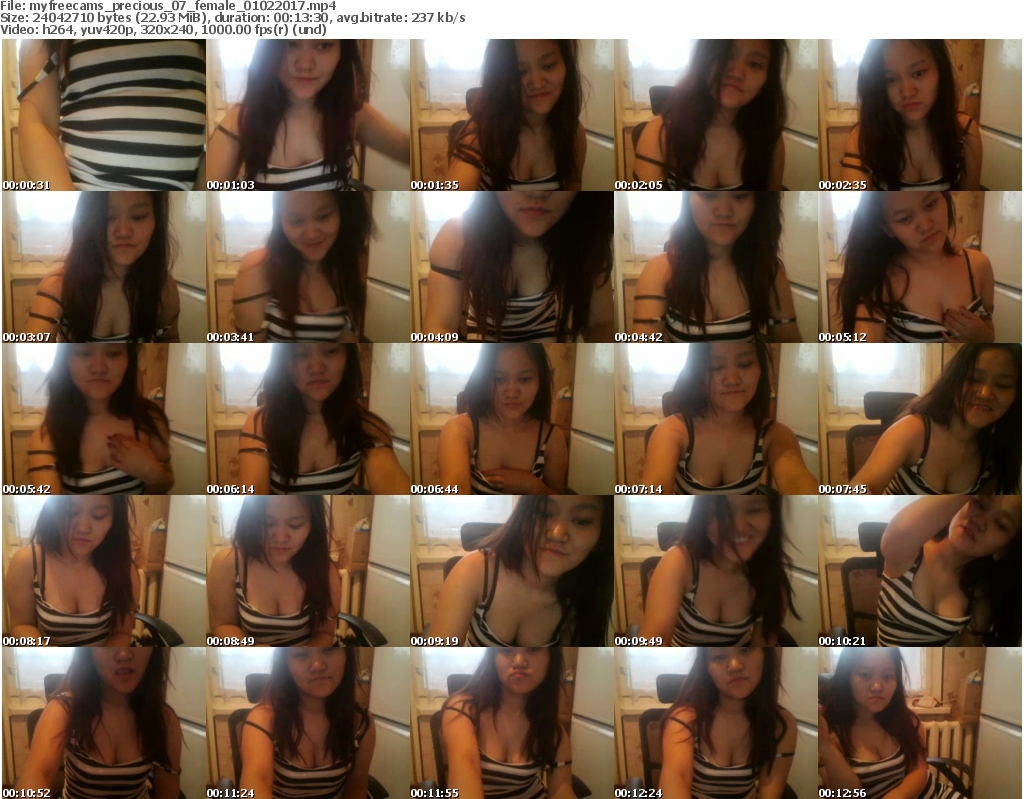Choose the thumbnail stamped 00:08:17
Viewport: 1024px width, 799px height.
point(104,571)
